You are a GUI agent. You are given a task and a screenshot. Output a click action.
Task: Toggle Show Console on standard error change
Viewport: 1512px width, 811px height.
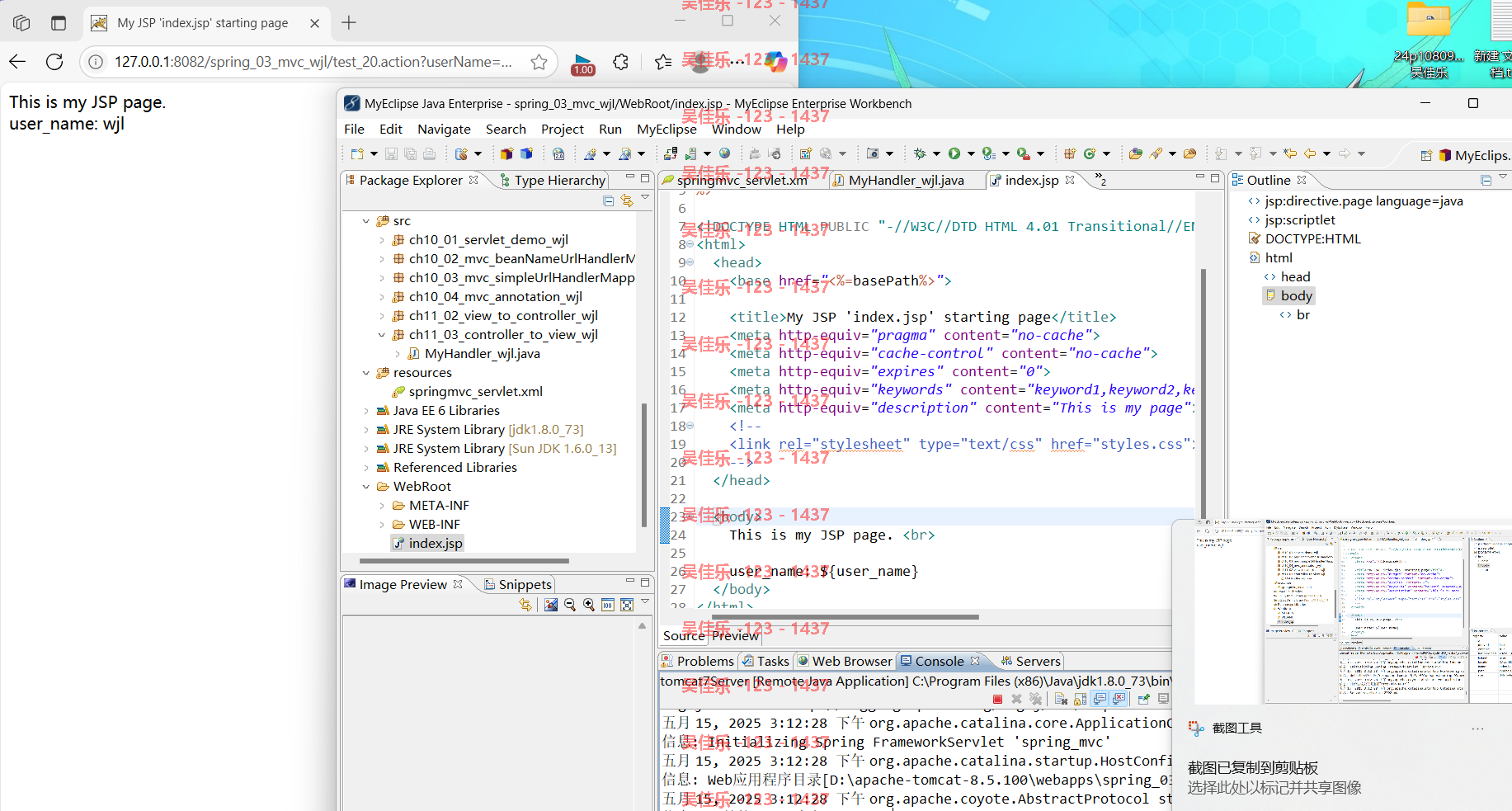(1119, 699)
